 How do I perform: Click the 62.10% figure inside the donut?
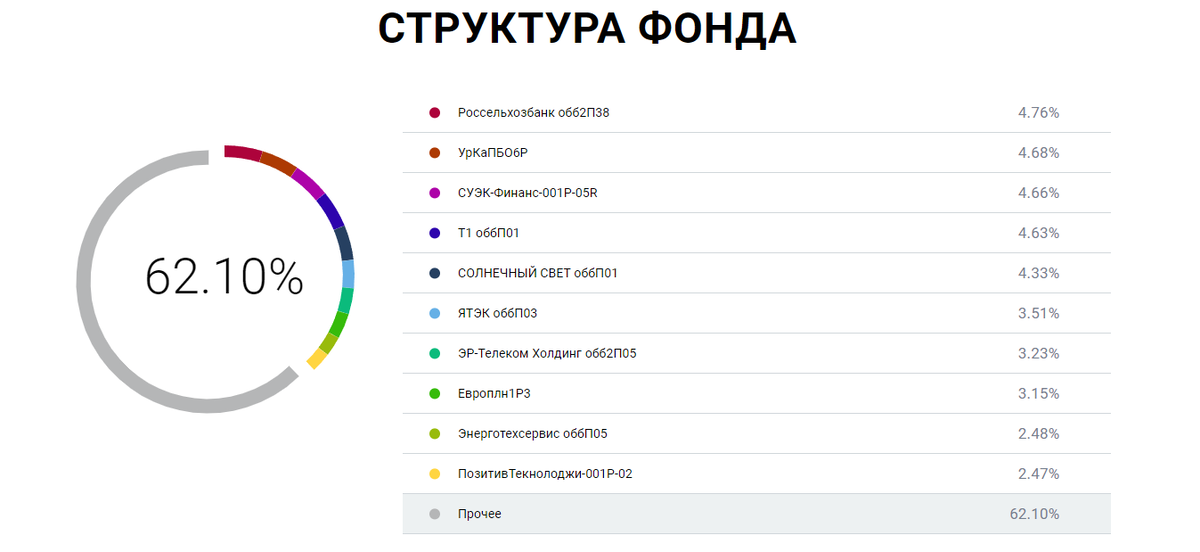click(224, 277)
